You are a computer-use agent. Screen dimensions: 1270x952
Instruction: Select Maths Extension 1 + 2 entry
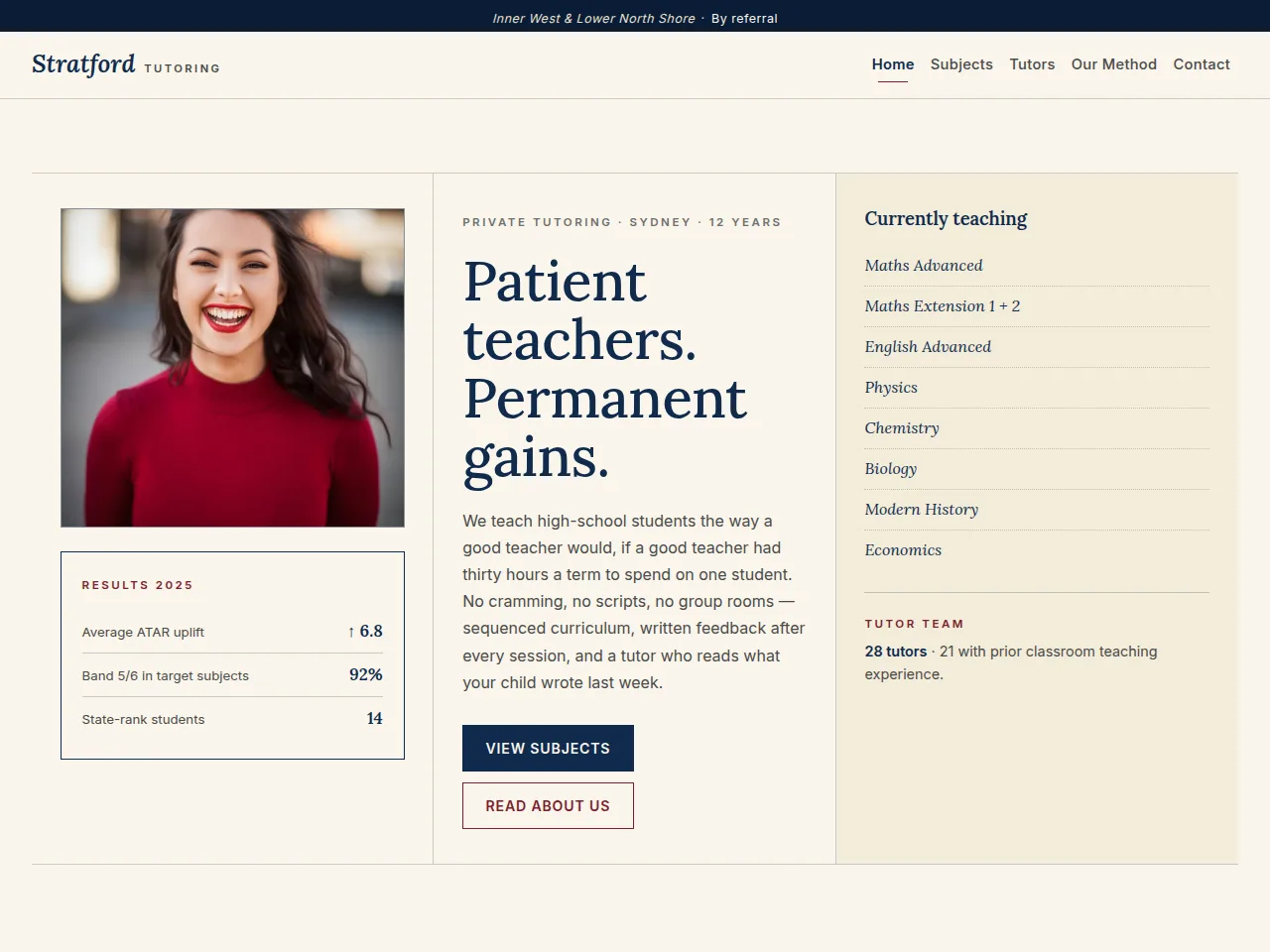[x=1037, y=306]
